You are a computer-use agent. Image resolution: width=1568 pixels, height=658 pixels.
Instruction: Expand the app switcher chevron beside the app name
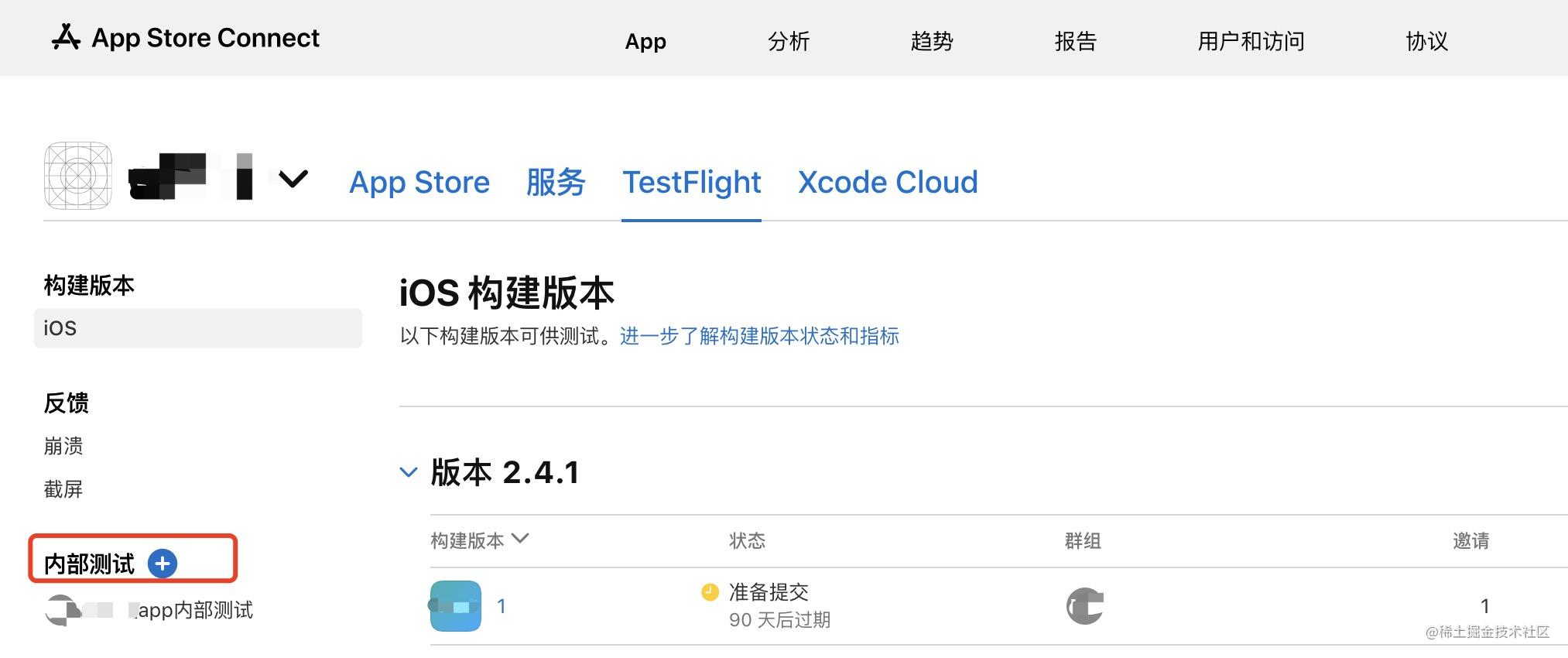[x=293, y=180]
